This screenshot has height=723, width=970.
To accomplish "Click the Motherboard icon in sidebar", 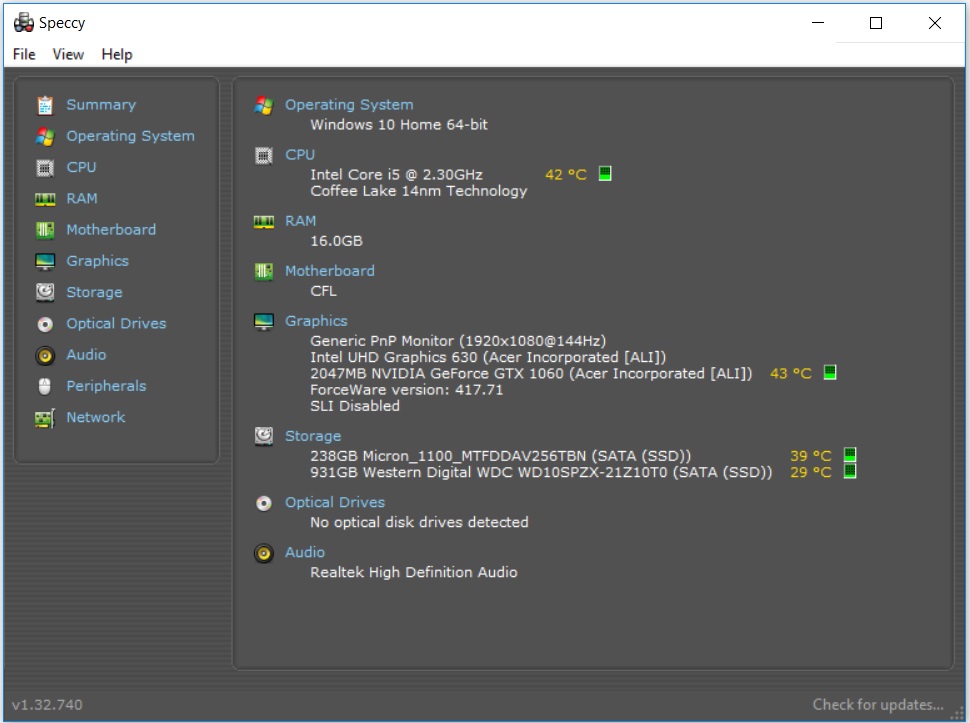I will 45,230.
